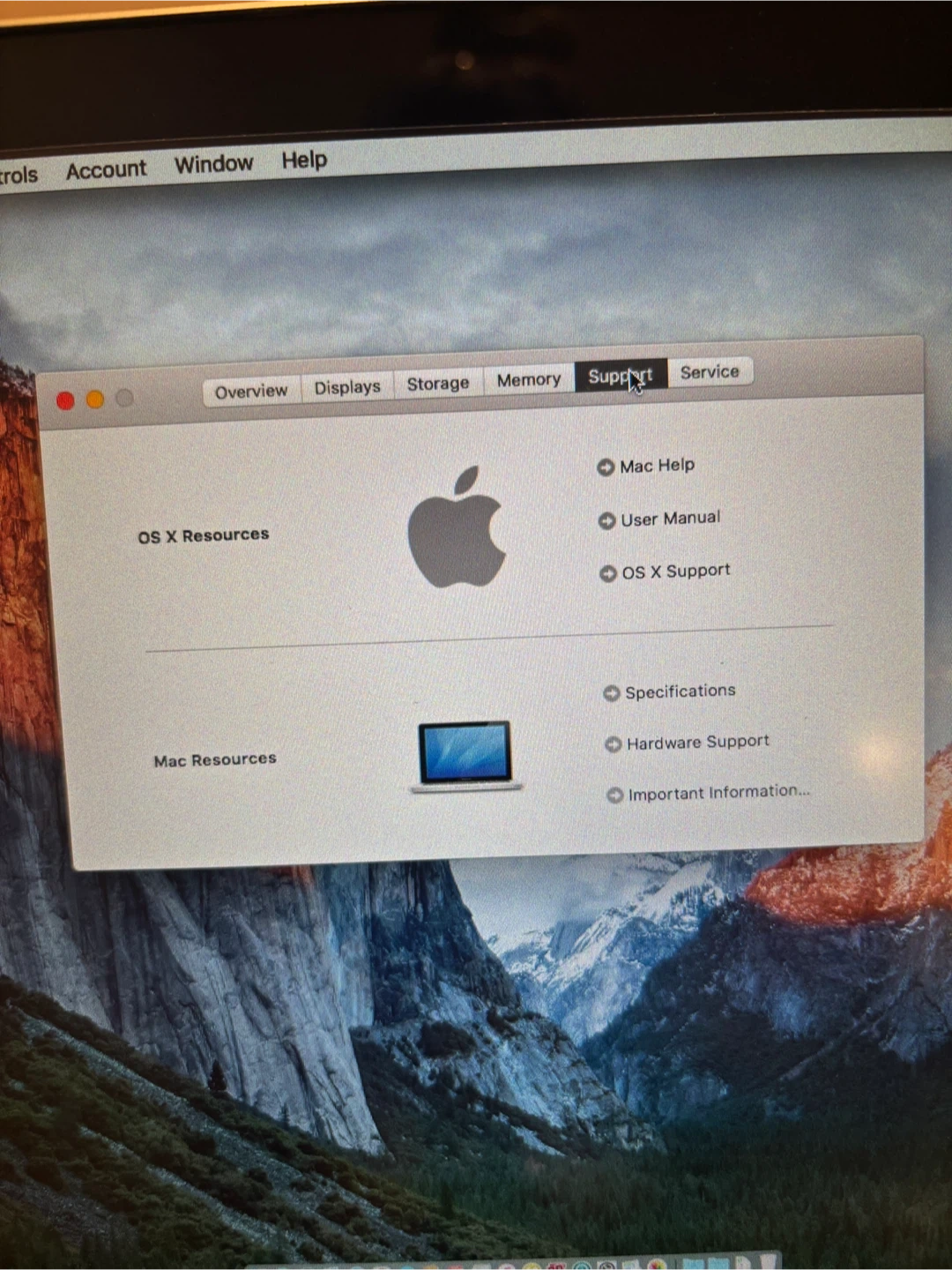Image resolution: width=952 pixels, height=1270 pixels.
Task: Open the Window menu
Action: point(213,164)
